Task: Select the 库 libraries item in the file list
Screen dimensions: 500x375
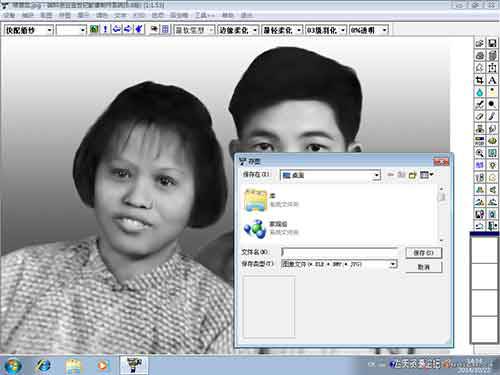Action: [x=272, y=200]
